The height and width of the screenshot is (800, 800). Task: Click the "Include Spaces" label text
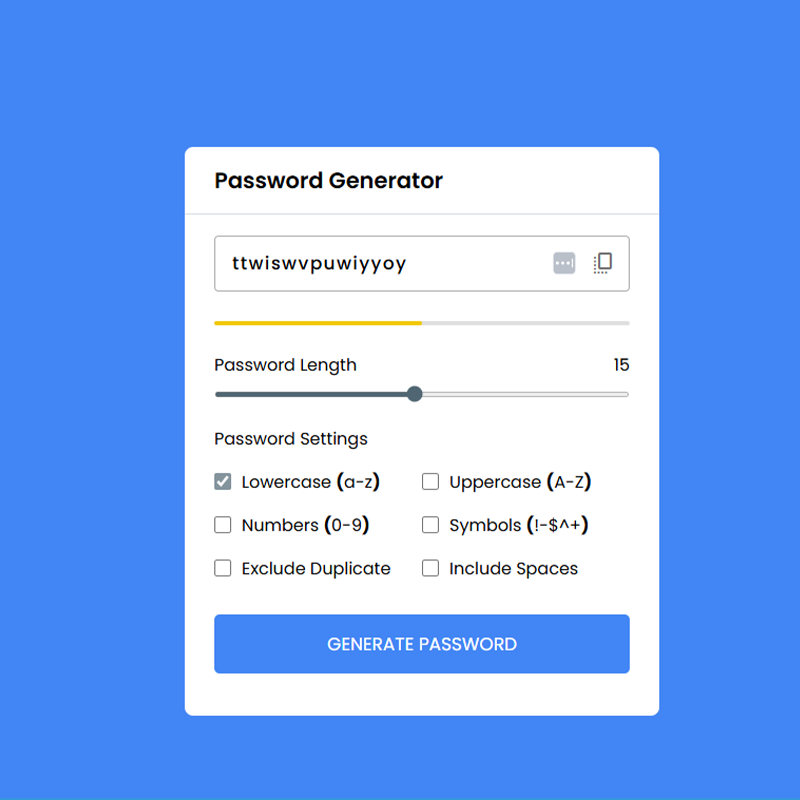pyautogui.click(x=513, y=569)
